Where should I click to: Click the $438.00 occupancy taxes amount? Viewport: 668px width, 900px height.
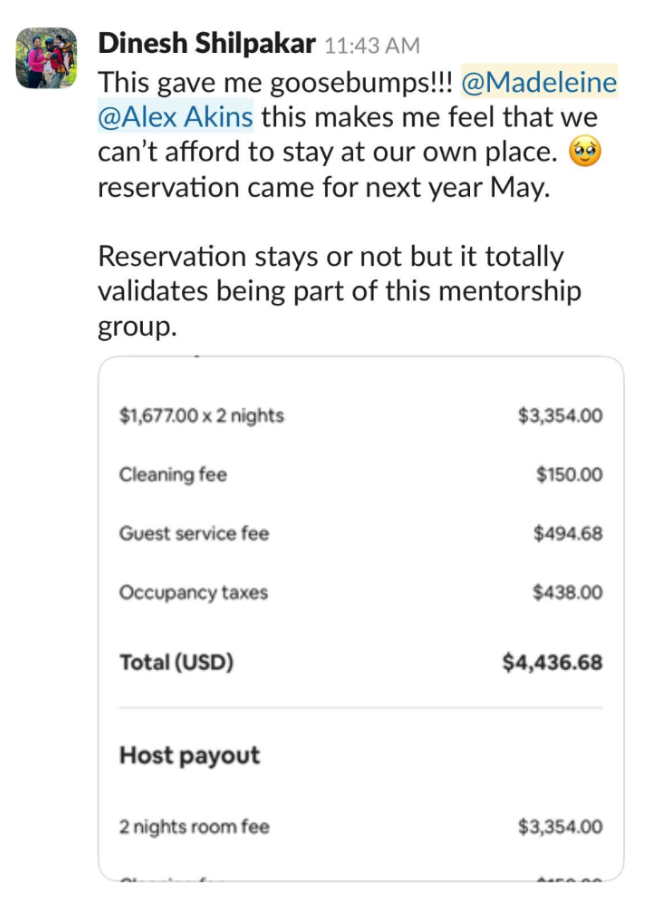click(x=568, y=592)
